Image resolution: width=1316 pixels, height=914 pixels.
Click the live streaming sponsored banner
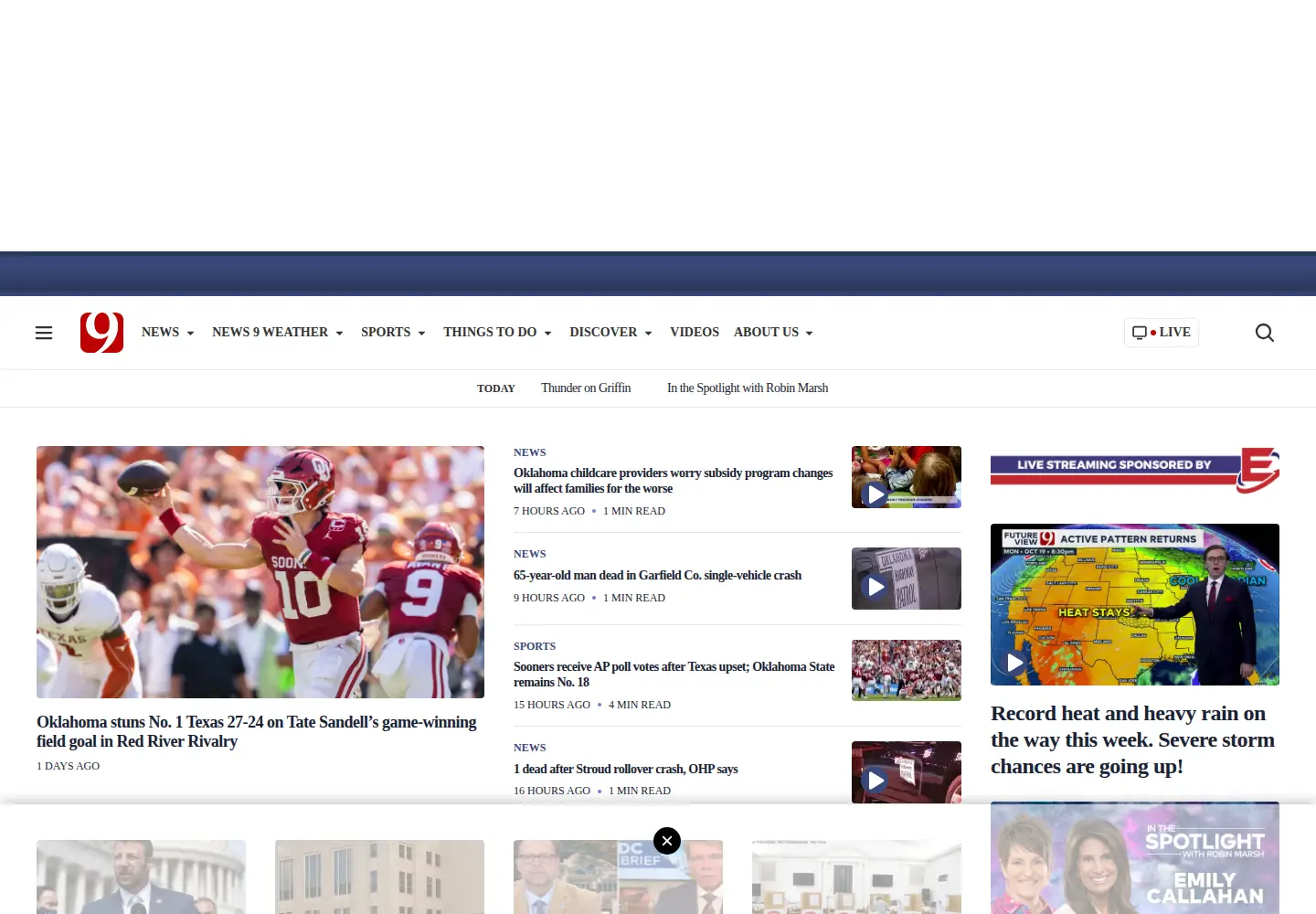click(x=1135, y=470)
